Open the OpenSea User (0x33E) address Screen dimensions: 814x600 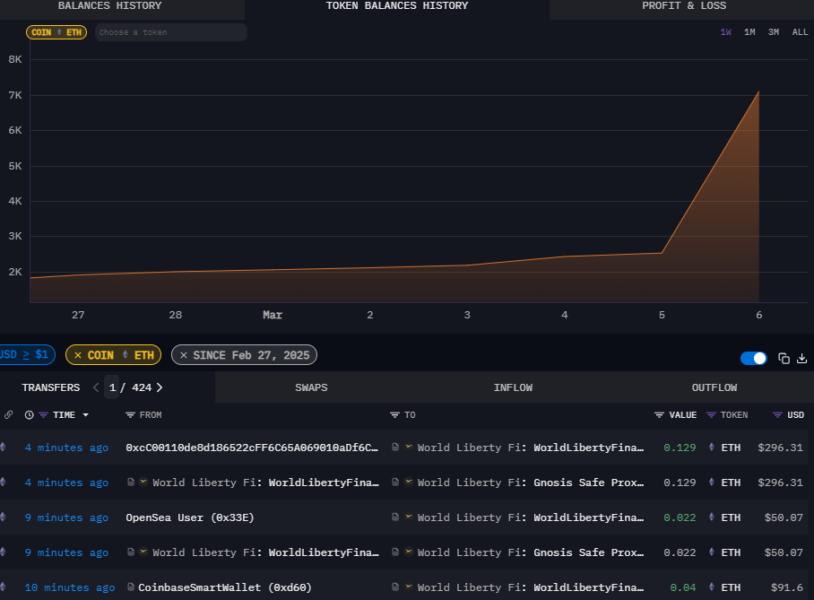pos(189,518)
